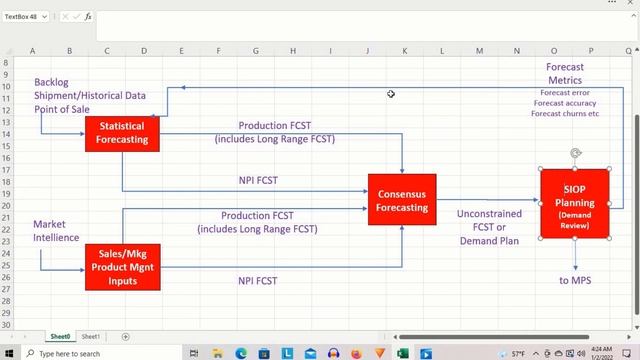Click the 'Shipment/Historical Data' text
Image resolution: width=640 pixels, height=360 pixels.
click(x=90, y=96)
